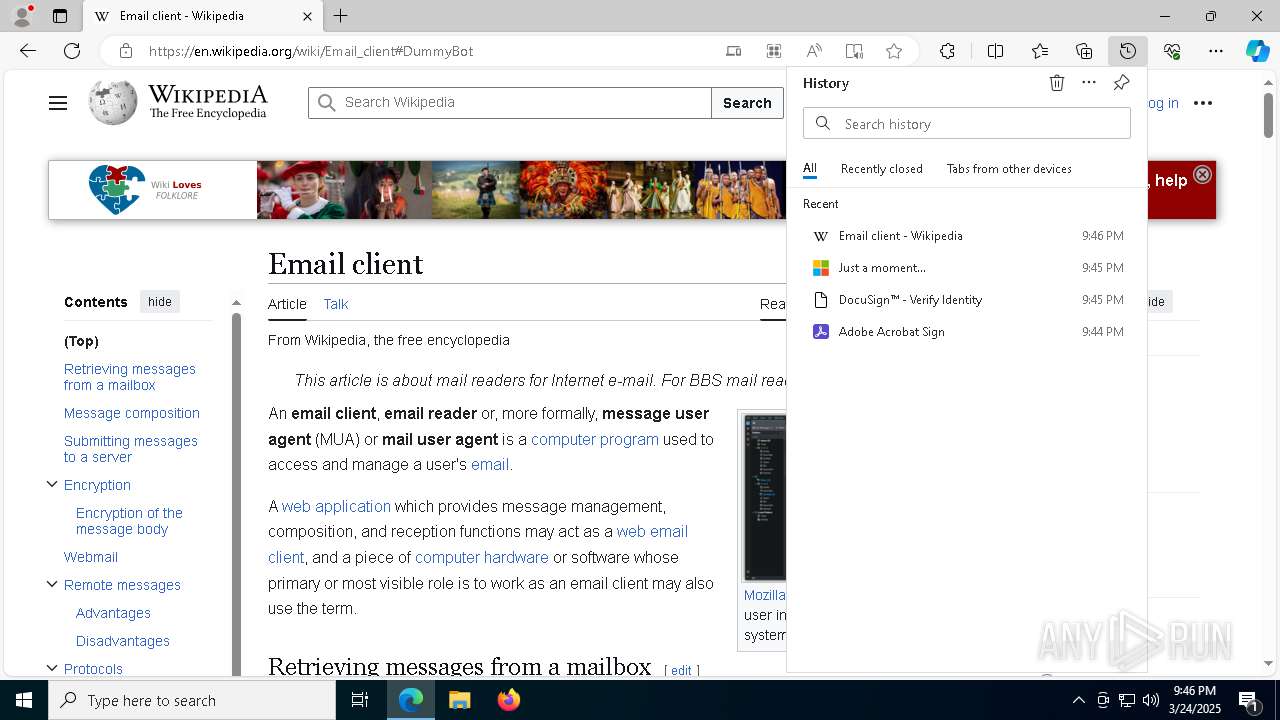Pin the History panel
Image resolution: width=1280 pixels, height=720 pixels.
point(1121,83)
